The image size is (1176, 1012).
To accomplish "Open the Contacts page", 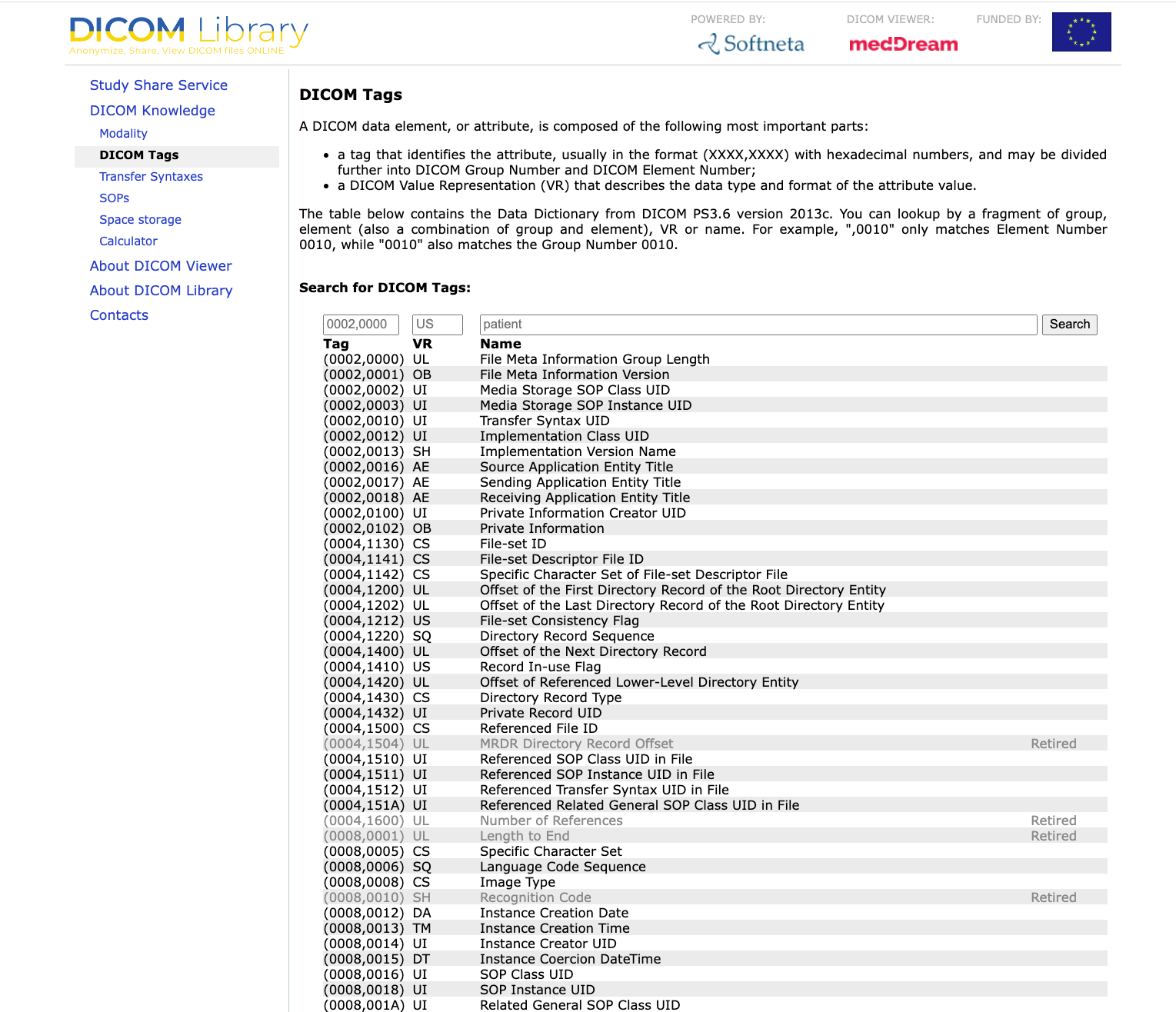I will click(x=118, y=315).
